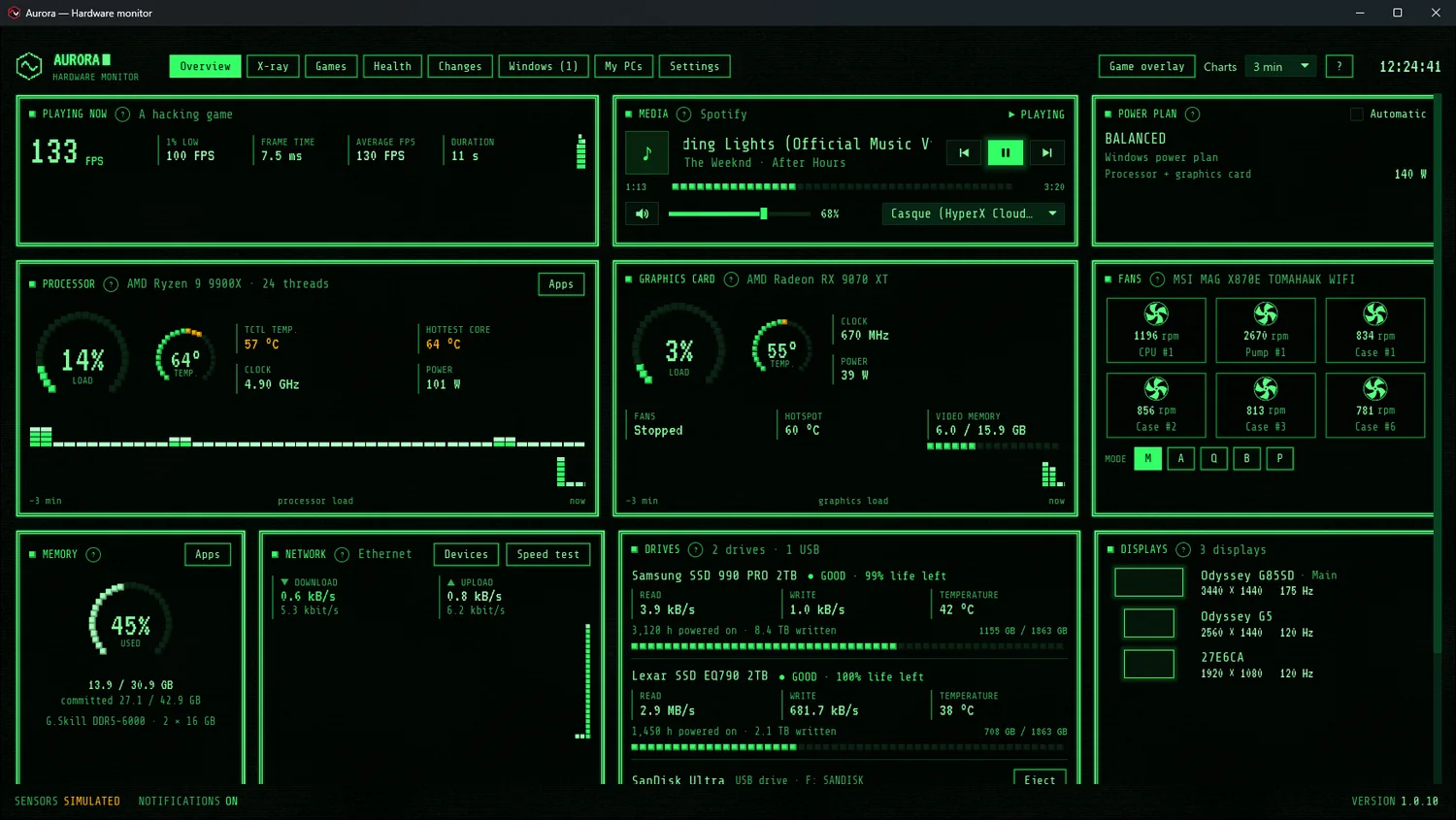Viewport: 1456px width, 820px height.
Task: Show help info for Processor panel
Action: [111, 284]
